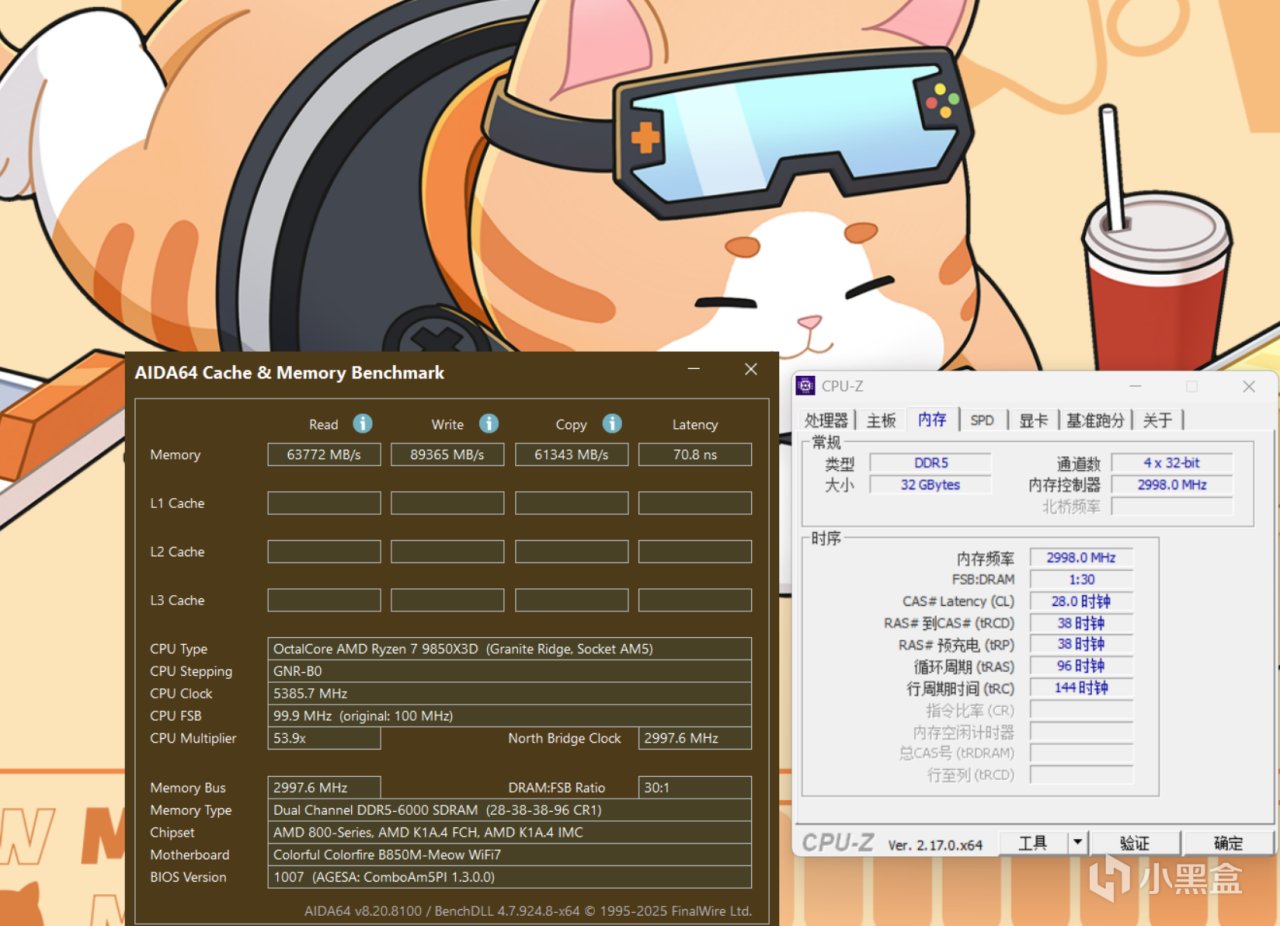1280x926 pixels.
Task: Close the CPU-Z window
Action: (1249, 386)
